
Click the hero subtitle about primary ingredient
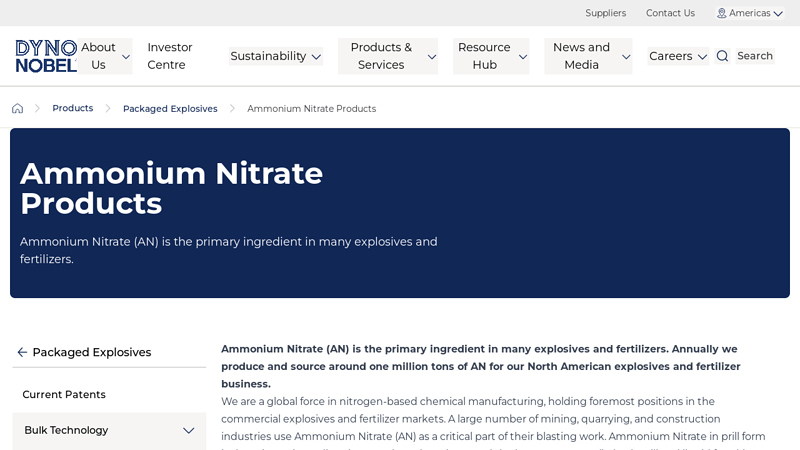tap(229, 250)
